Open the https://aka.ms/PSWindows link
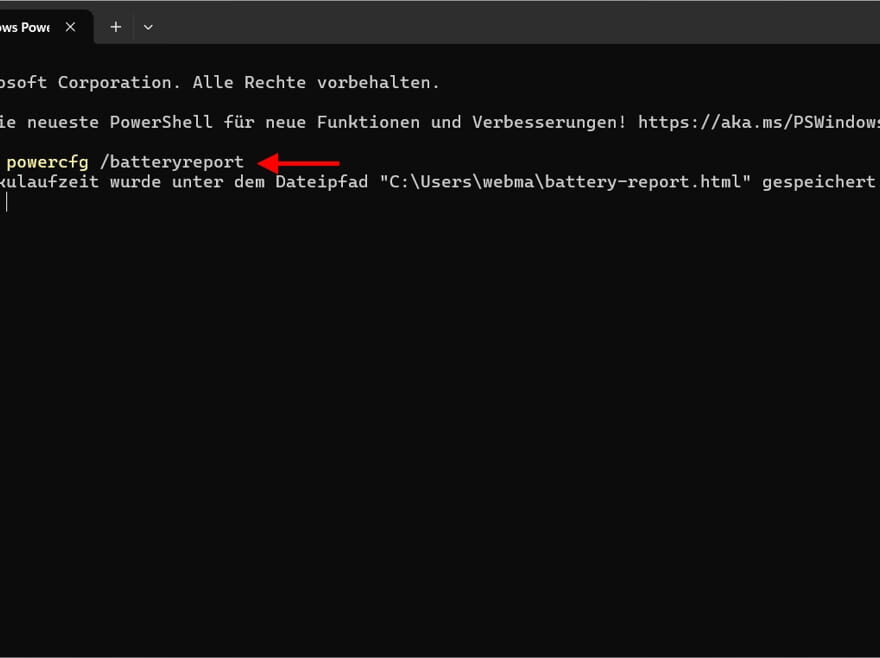The image size is (880, 658). click(x=760, y=121)
